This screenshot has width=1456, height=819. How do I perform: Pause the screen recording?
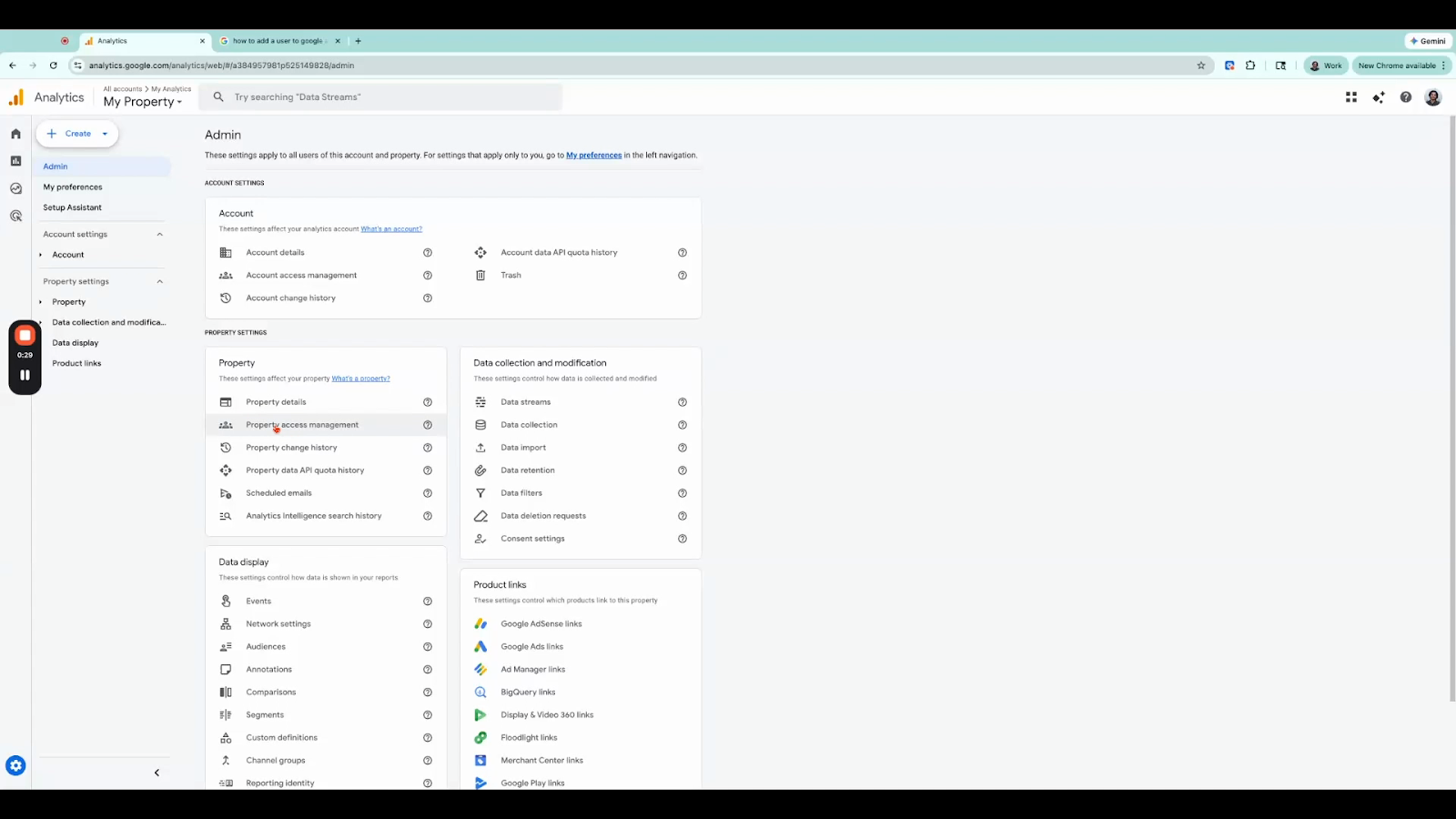coord(25,375)
